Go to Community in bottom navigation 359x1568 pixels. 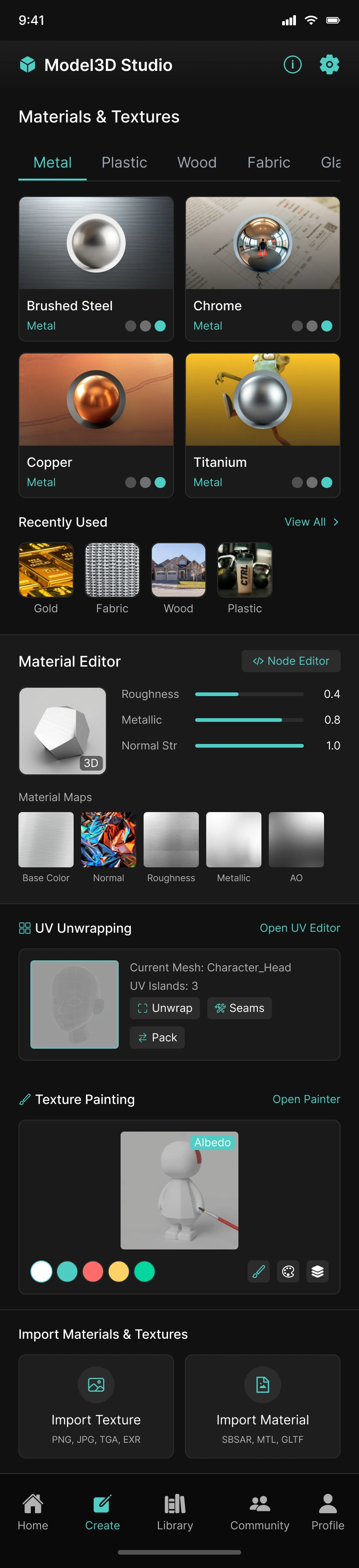[x=260, y=1511]
